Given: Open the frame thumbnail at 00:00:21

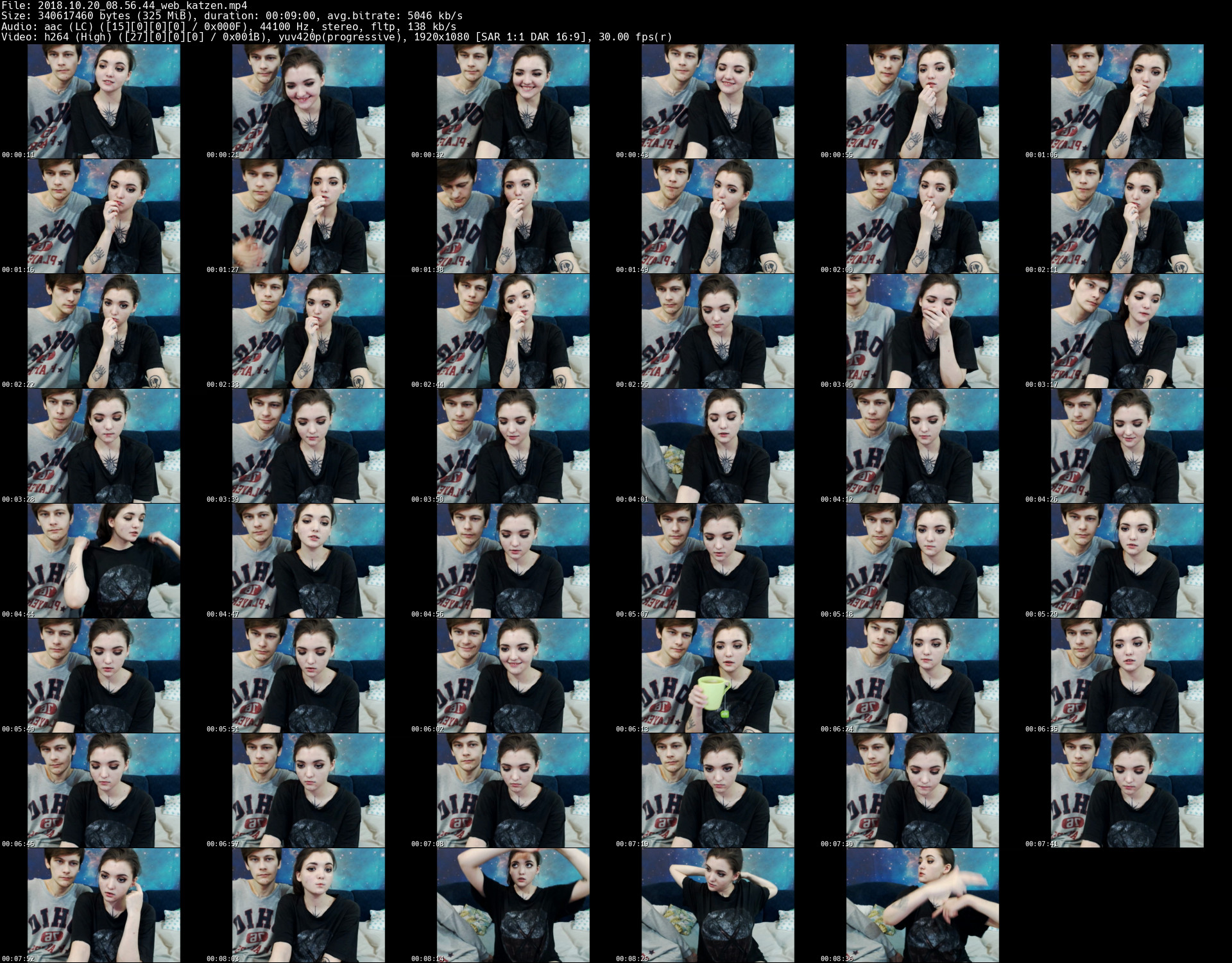Looking at the screenshot, I should point(309,101).
